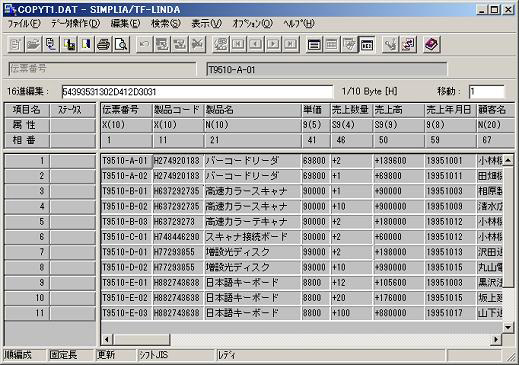Screen dimensions: 519x365
Task: Click cell T9510-C-01
Action: coord(126,237)
